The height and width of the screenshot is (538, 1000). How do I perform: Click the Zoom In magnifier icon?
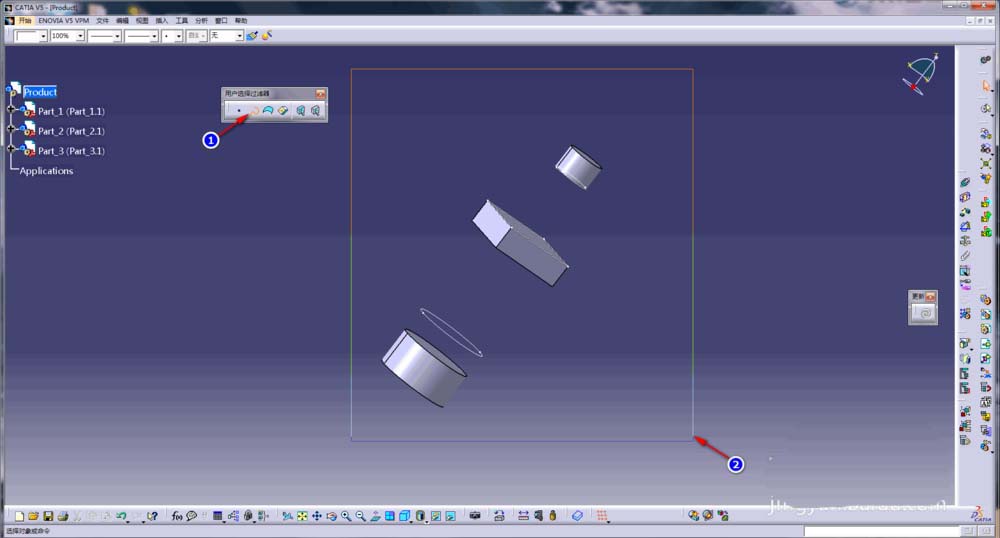pyautogui.click(x=346, y=516)
